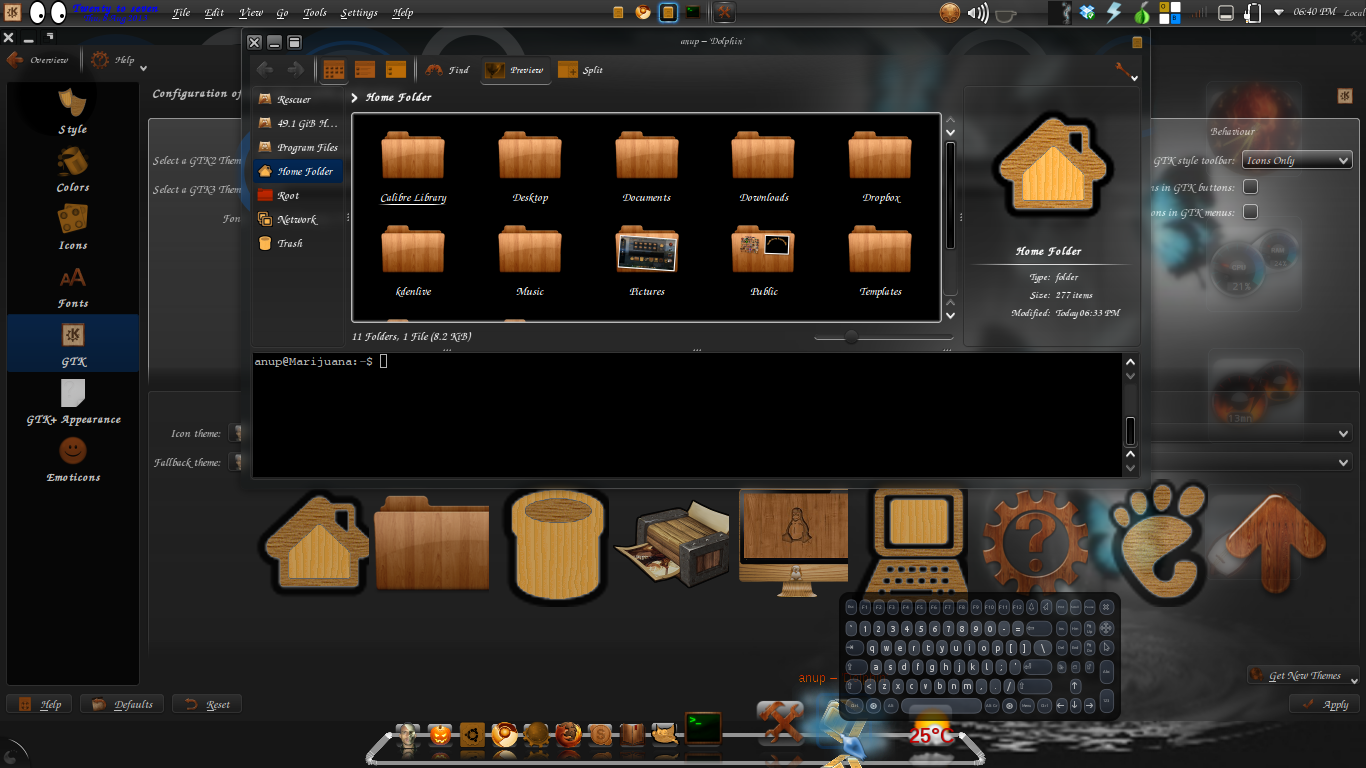Image resolution: width=1366 pixels, height=768 pixels.
Task: Launch Firefox from the bottom dock
Action: [568, 735]
